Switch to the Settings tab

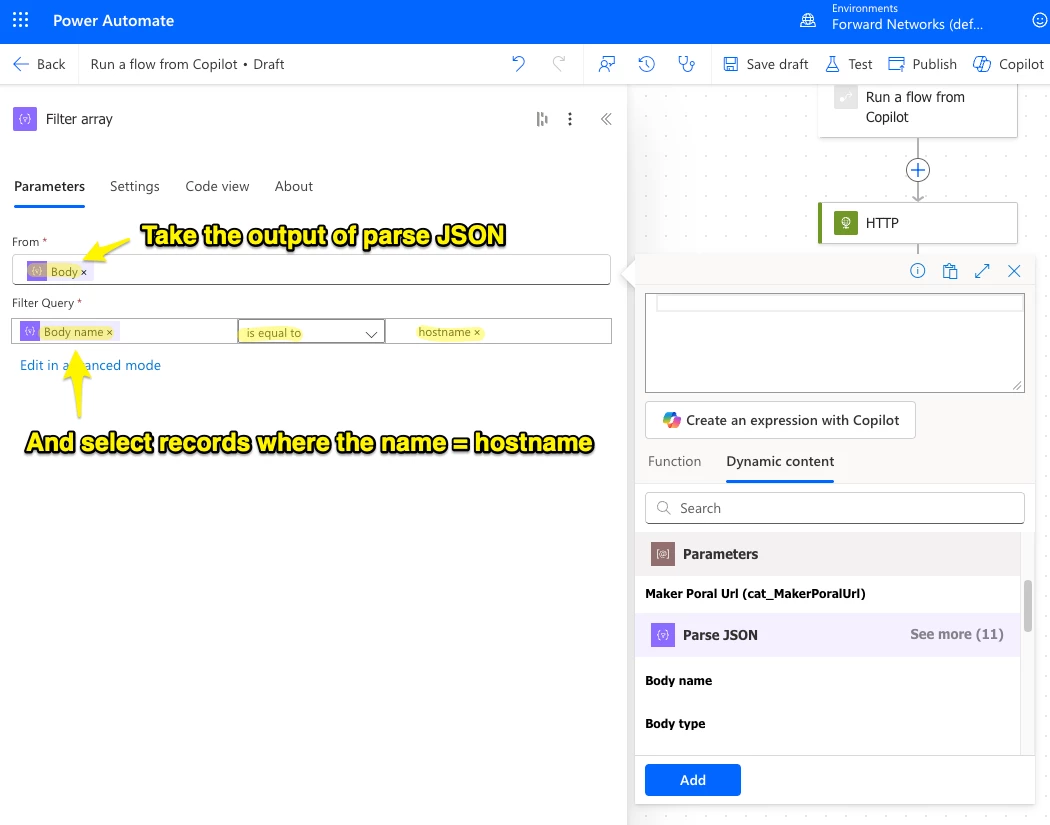click(135, 186)
